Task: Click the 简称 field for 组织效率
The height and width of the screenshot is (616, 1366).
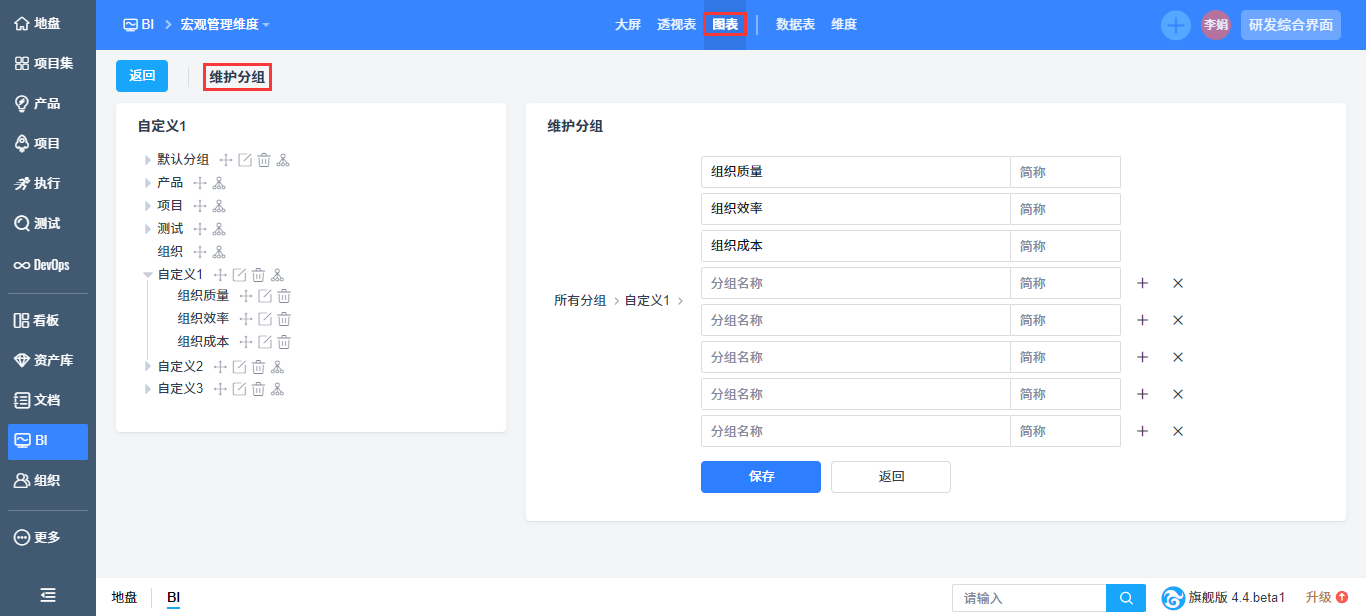Action: coord(1064,209)
